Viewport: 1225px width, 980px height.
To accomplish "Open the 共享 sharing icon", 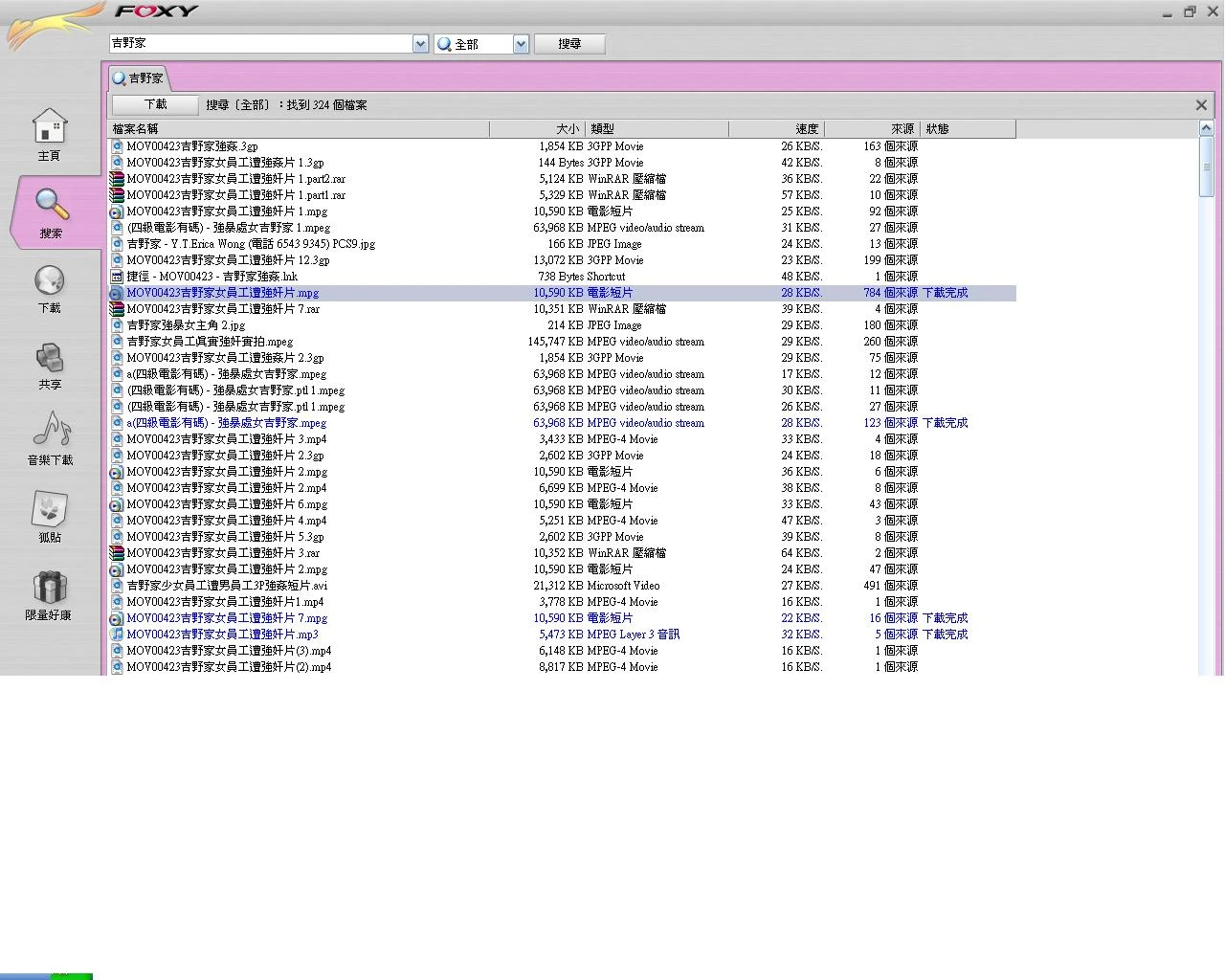I will pyautogui.click(x=50, y=358).
